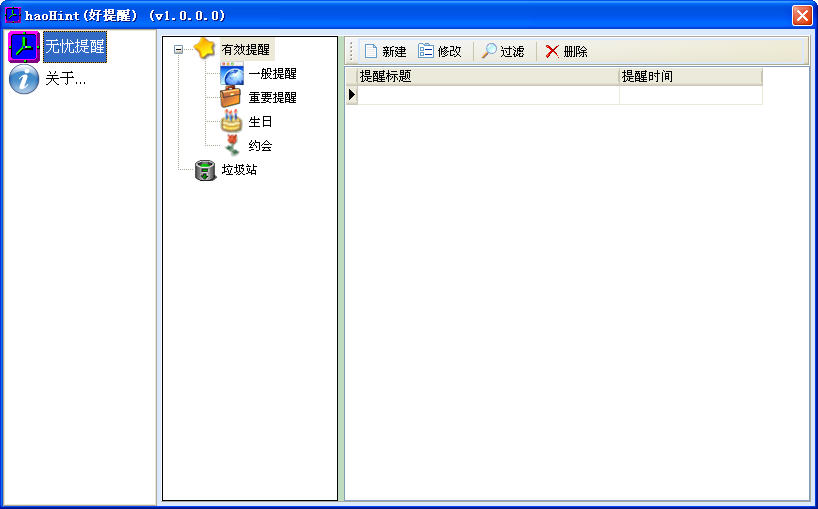Click the briefcase icon for 重要提醒

[230, 97]
